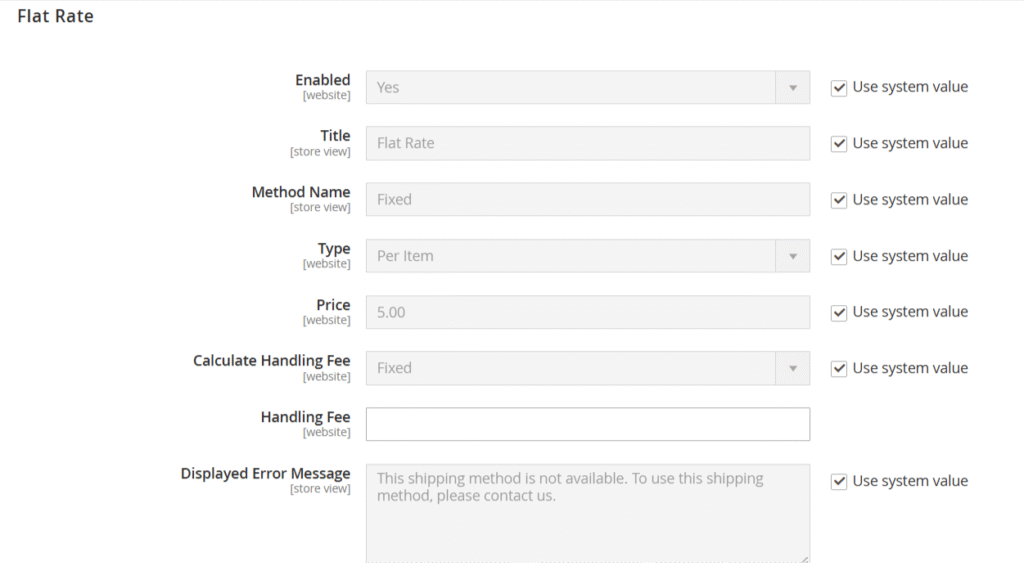Toggle Use system value for Calculate Handling Fee
This screenshot has width=1024, height=575.
click(x=839, y=369)
